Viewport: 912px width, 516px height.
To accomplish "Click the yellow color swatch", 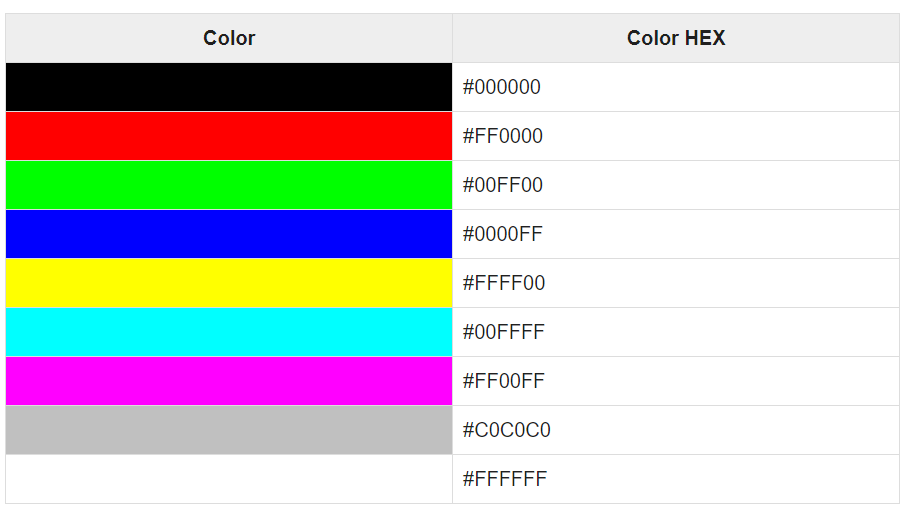I will (x=229, y=283).
